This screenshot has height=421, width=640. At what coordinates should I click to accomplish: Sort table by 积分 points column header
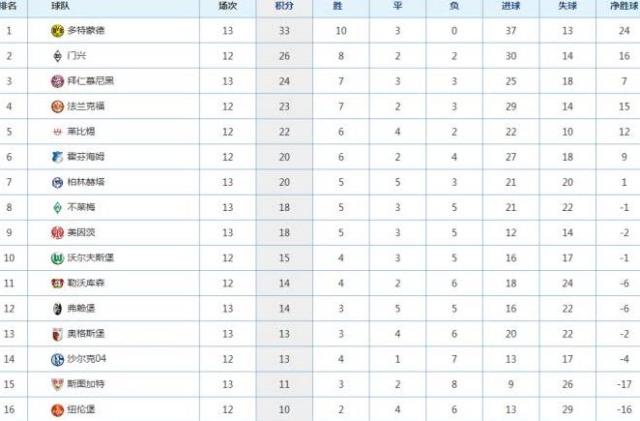[284, 6]
